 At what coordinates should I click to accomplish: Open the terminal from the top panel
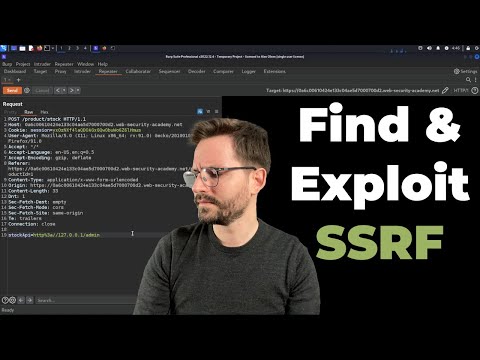click(x=47, y=48)
